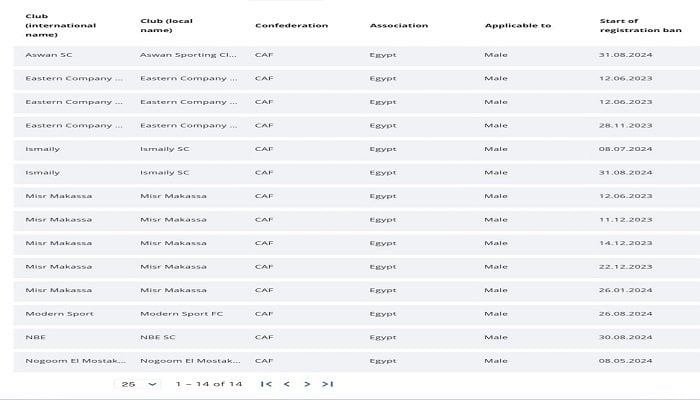Click the Egypt cell in NBE row
The width and height of the screenshot is (700, 400).
click(x=383, y=338)
